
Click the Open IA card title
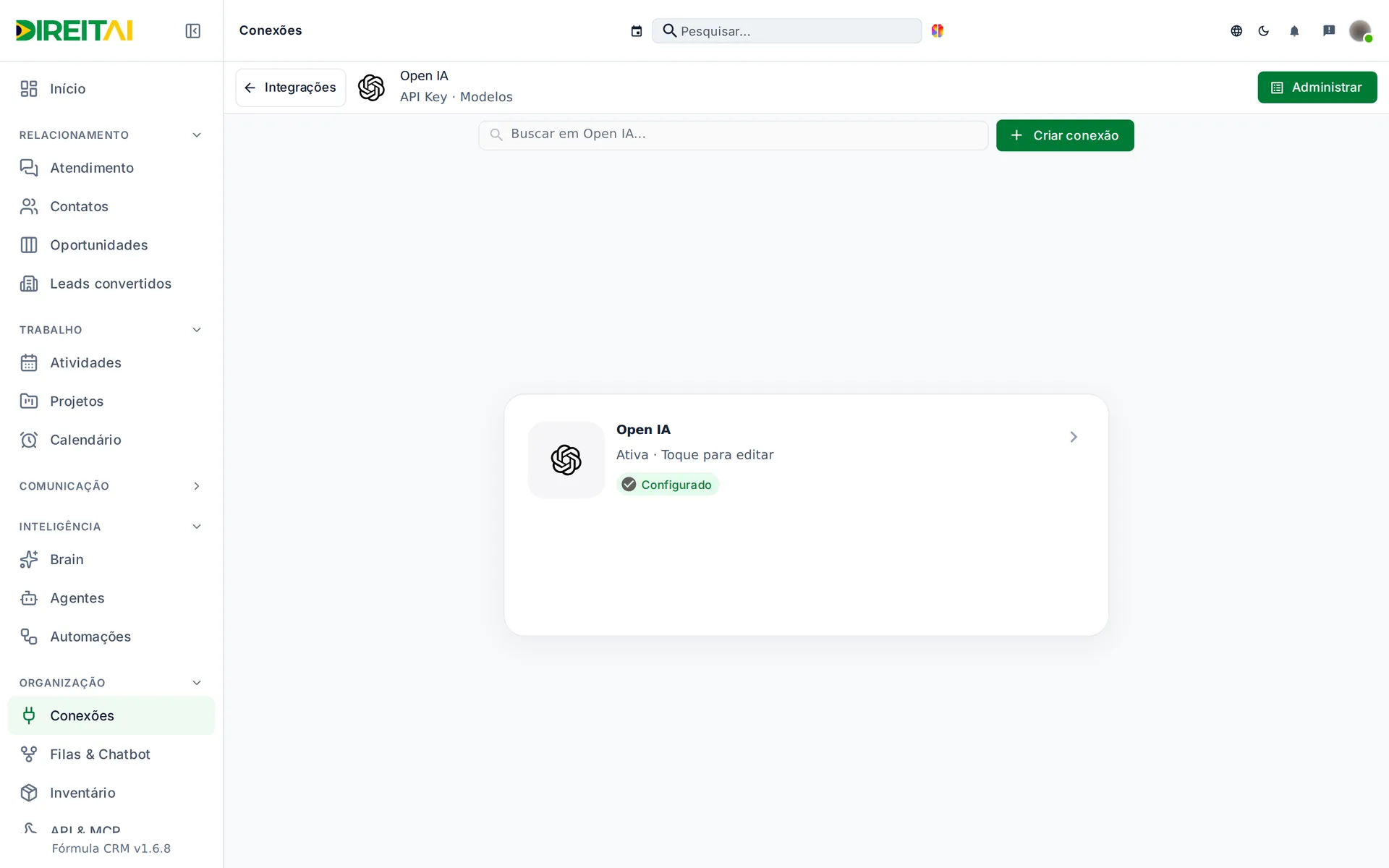tap(643, 430)
